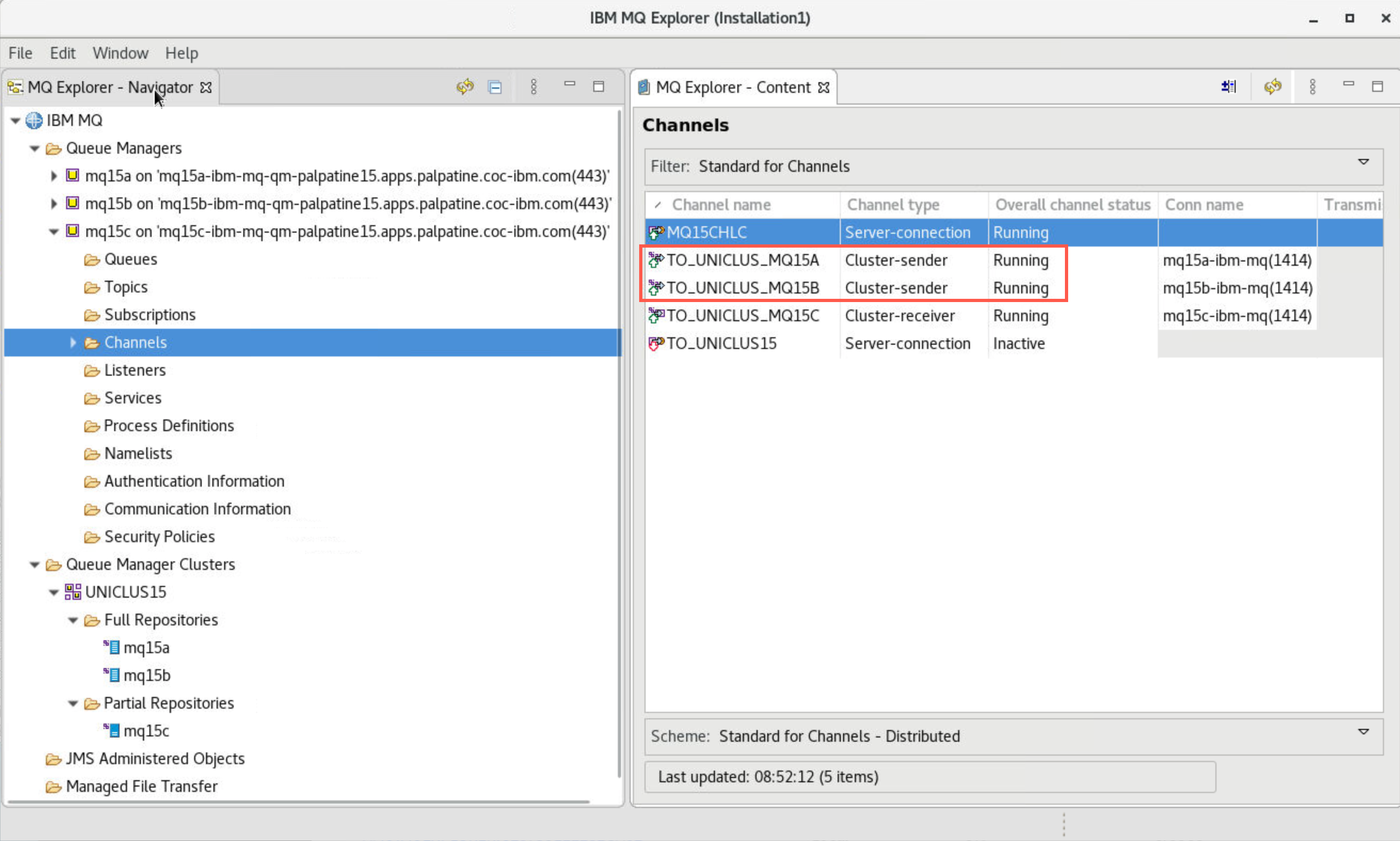Viewport: 1400px width, 841px height.
Task: Open the File menu
Action: click(20, 53)
